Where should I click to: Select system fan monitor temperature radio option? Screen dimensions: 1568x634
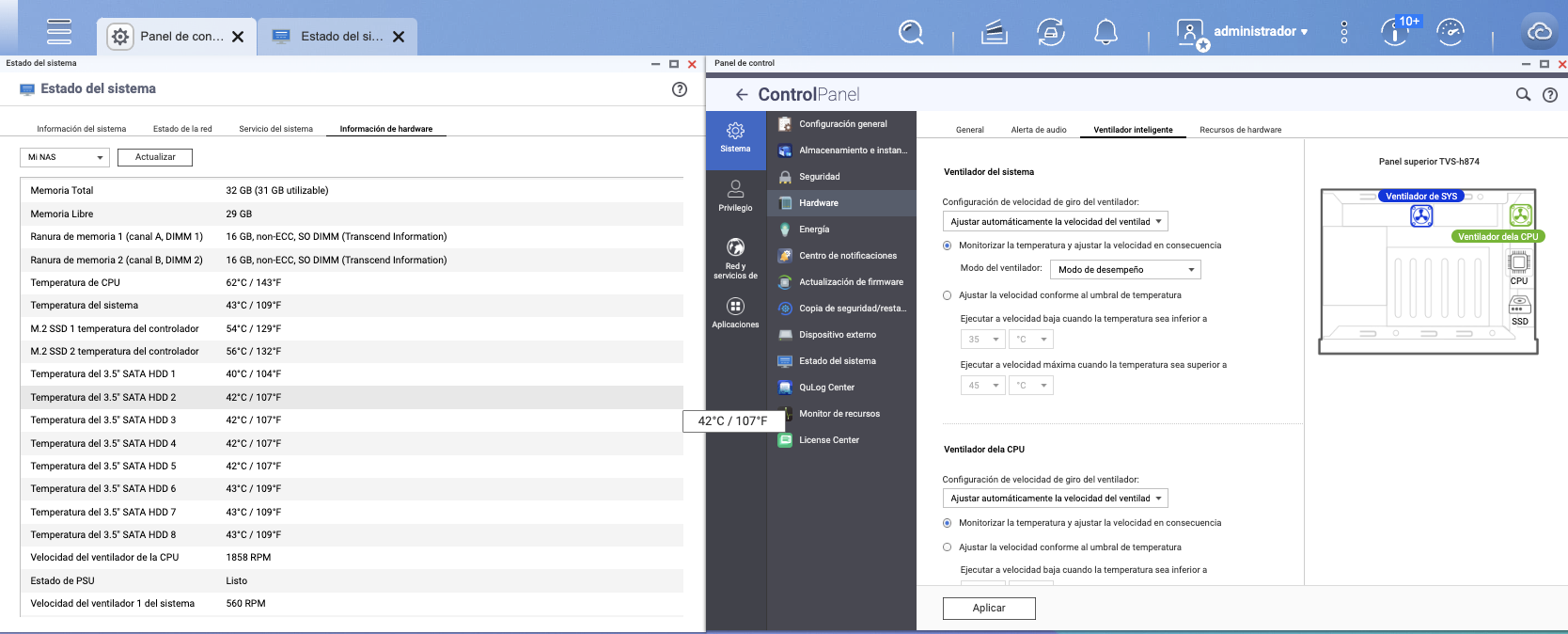[x=948, y=246]
